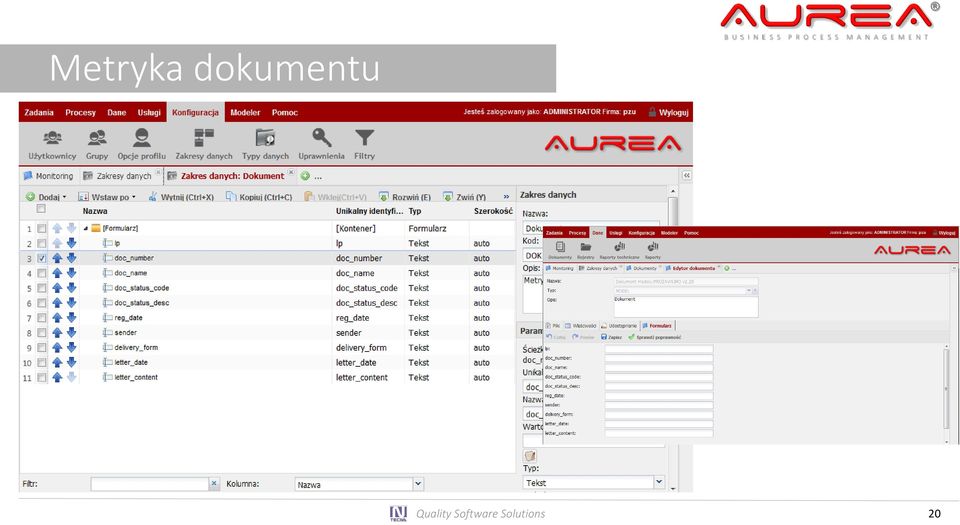Close the Zakres danych: Dokument tab
Viewport: 960px width, 525px height.
coord(291,173)
